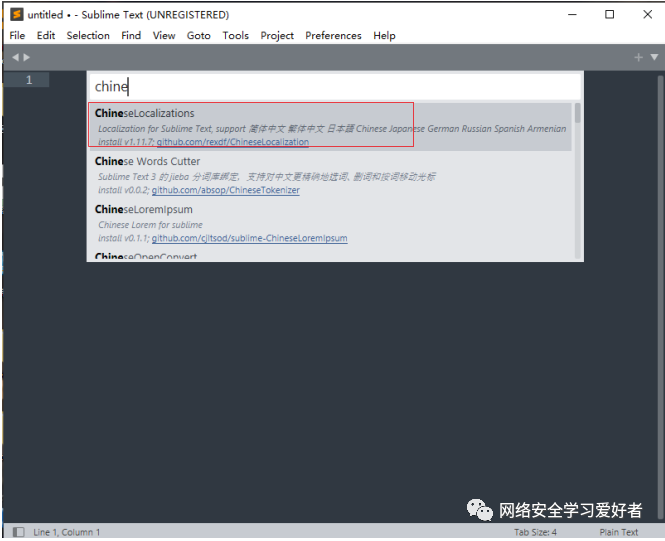
Task: Open the View menu
Action: [x=164, y=36]
